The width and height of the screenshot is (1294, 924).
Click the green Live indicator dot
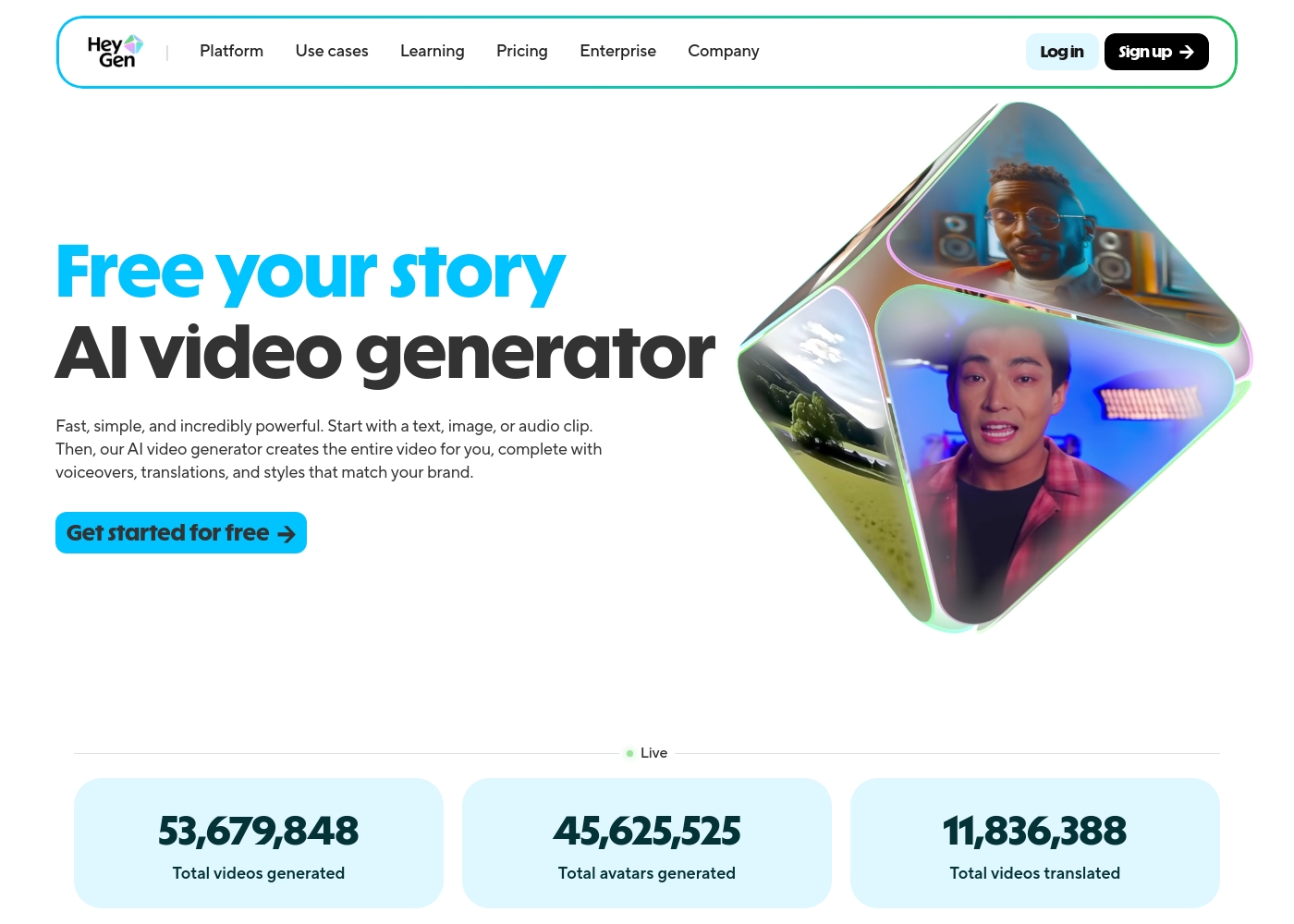tap(629, 753)
